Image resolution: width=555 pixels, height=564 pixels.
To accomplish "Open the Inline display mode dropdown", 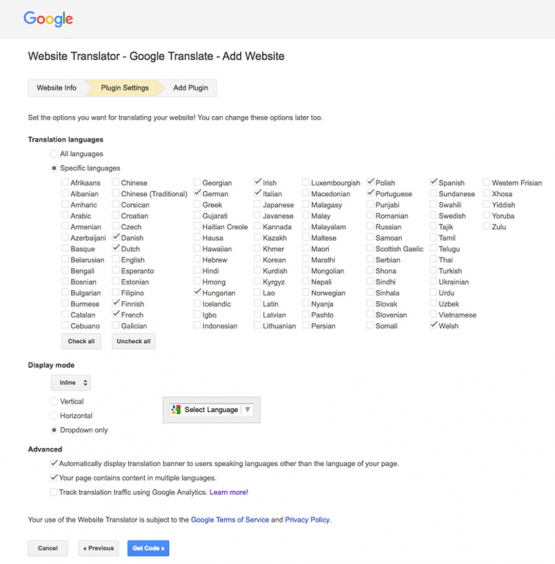I will [71, 383].
